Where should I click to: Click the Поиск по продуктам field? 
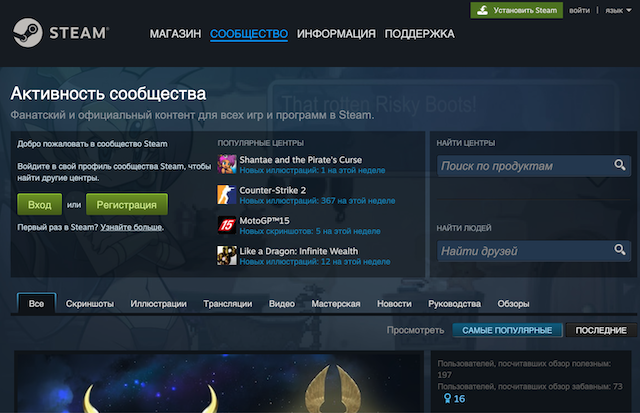pos(534,166)
